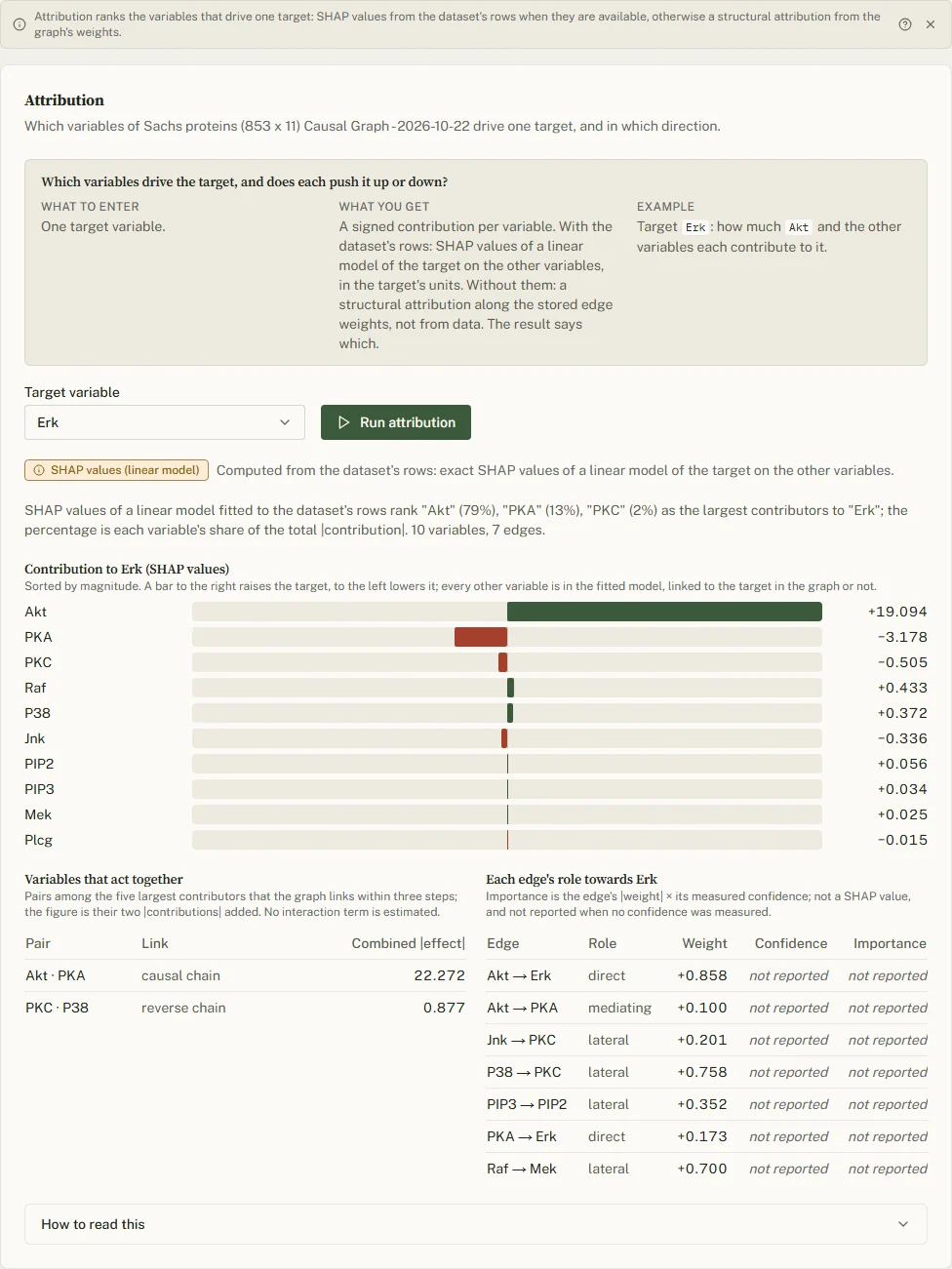Click the Jnk → PKC edge cell

tap(521, 1040)
